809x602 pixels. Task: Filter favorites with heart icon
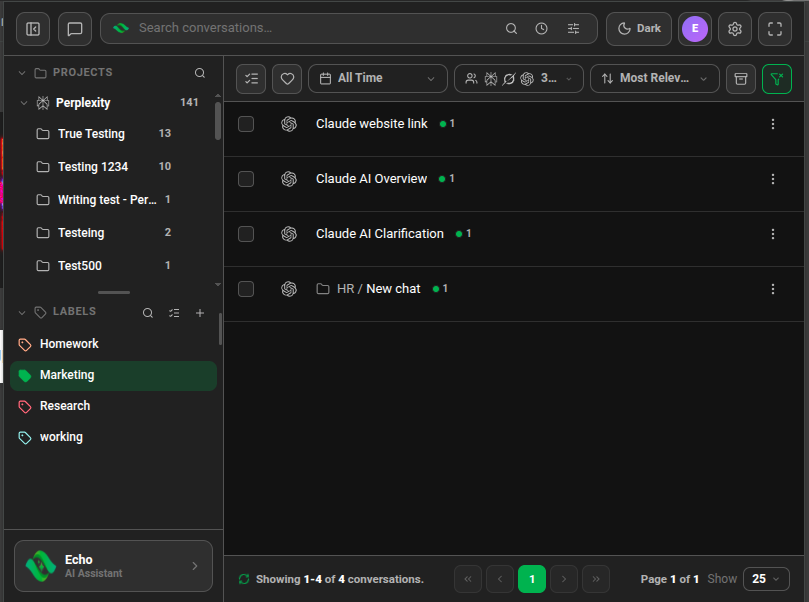click(287, 79)
